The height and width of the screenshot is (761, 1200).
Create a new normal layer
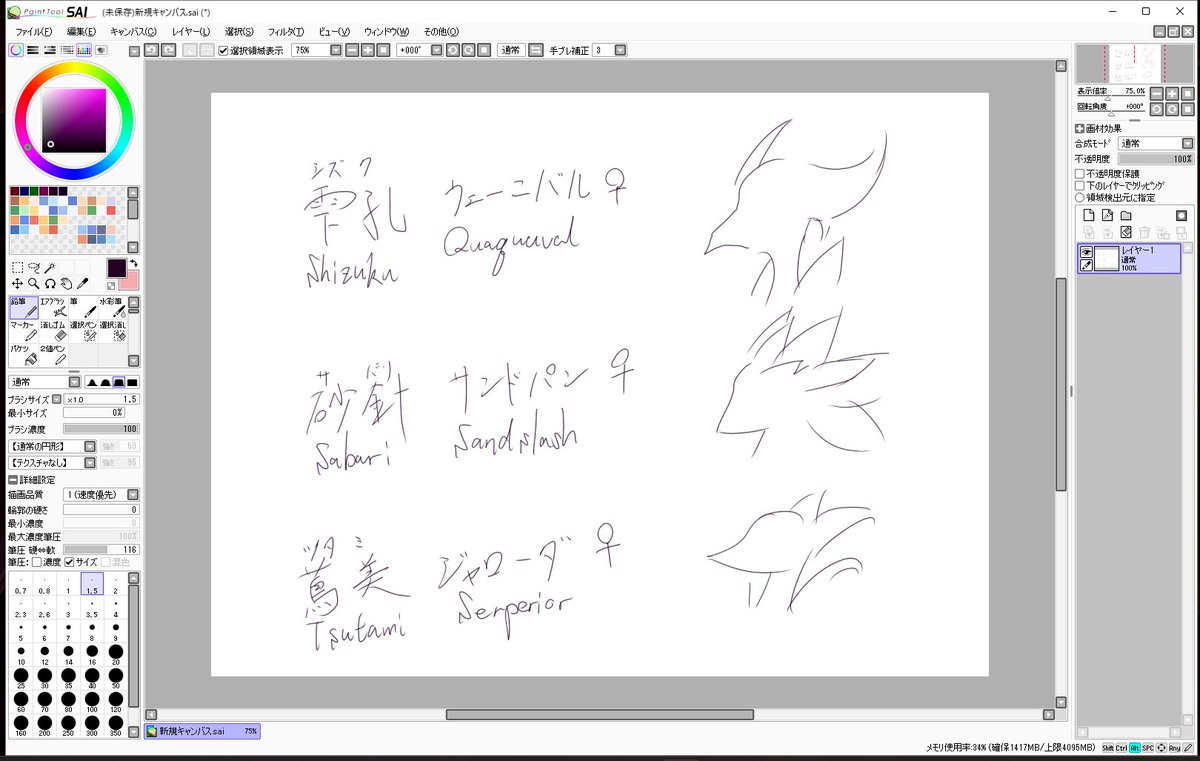coord(1089,215)
